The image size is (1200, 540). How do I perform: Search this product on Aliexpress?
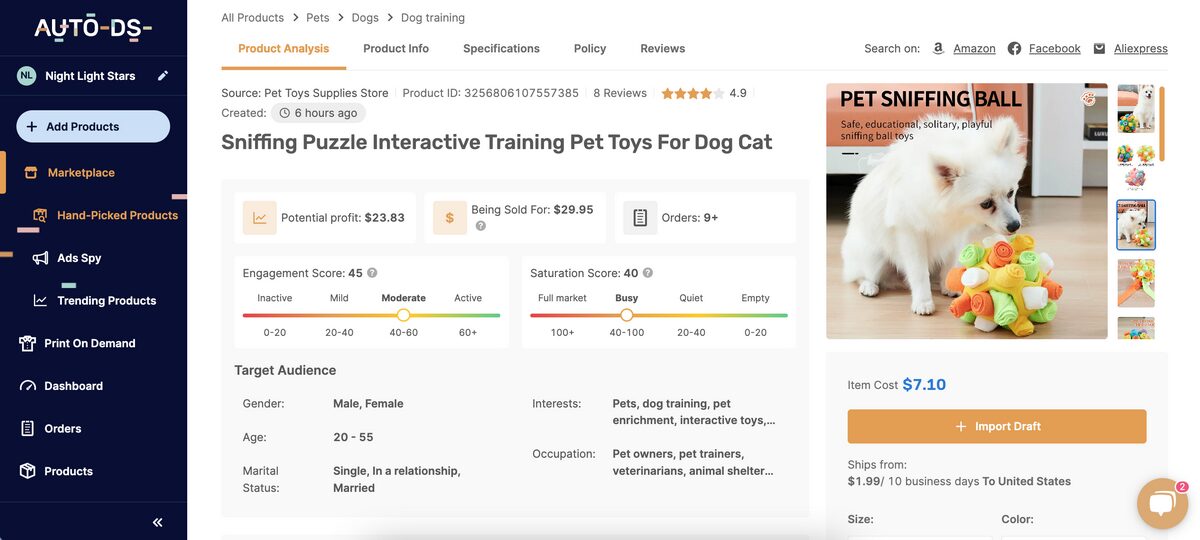click(x=1140, y=48)
